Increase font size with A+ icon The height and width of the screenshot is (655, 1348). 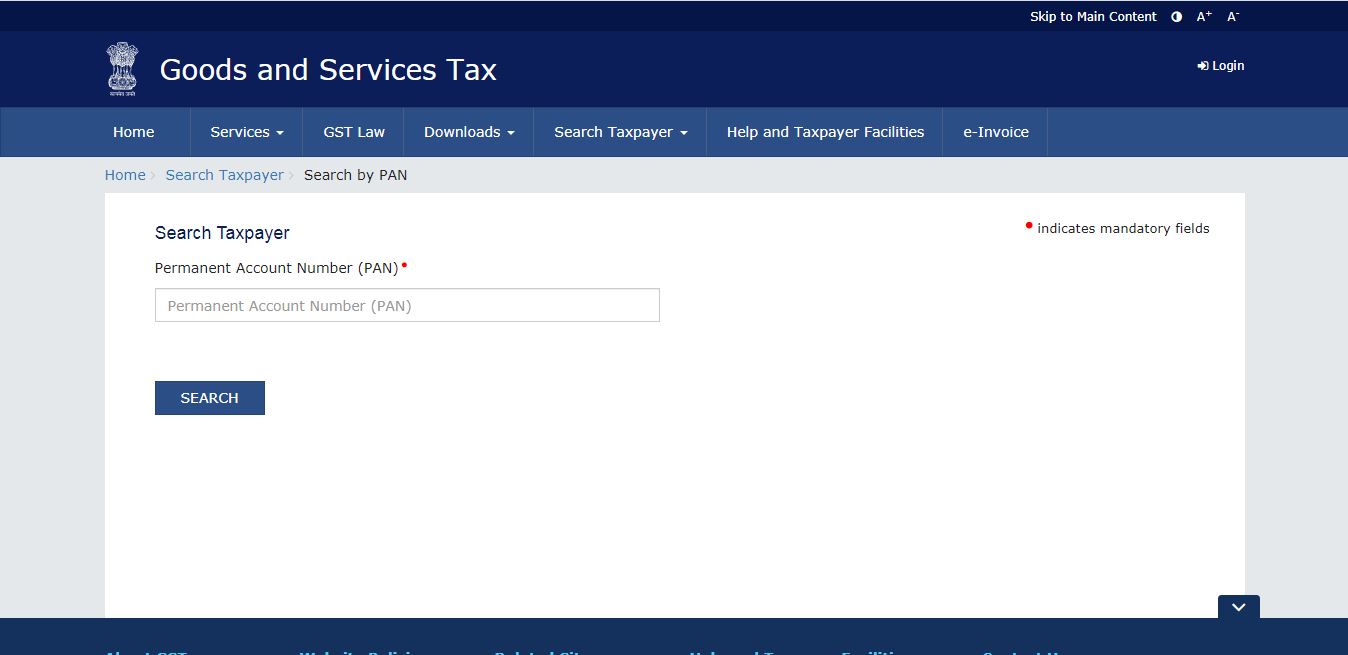click(1204, 17)
